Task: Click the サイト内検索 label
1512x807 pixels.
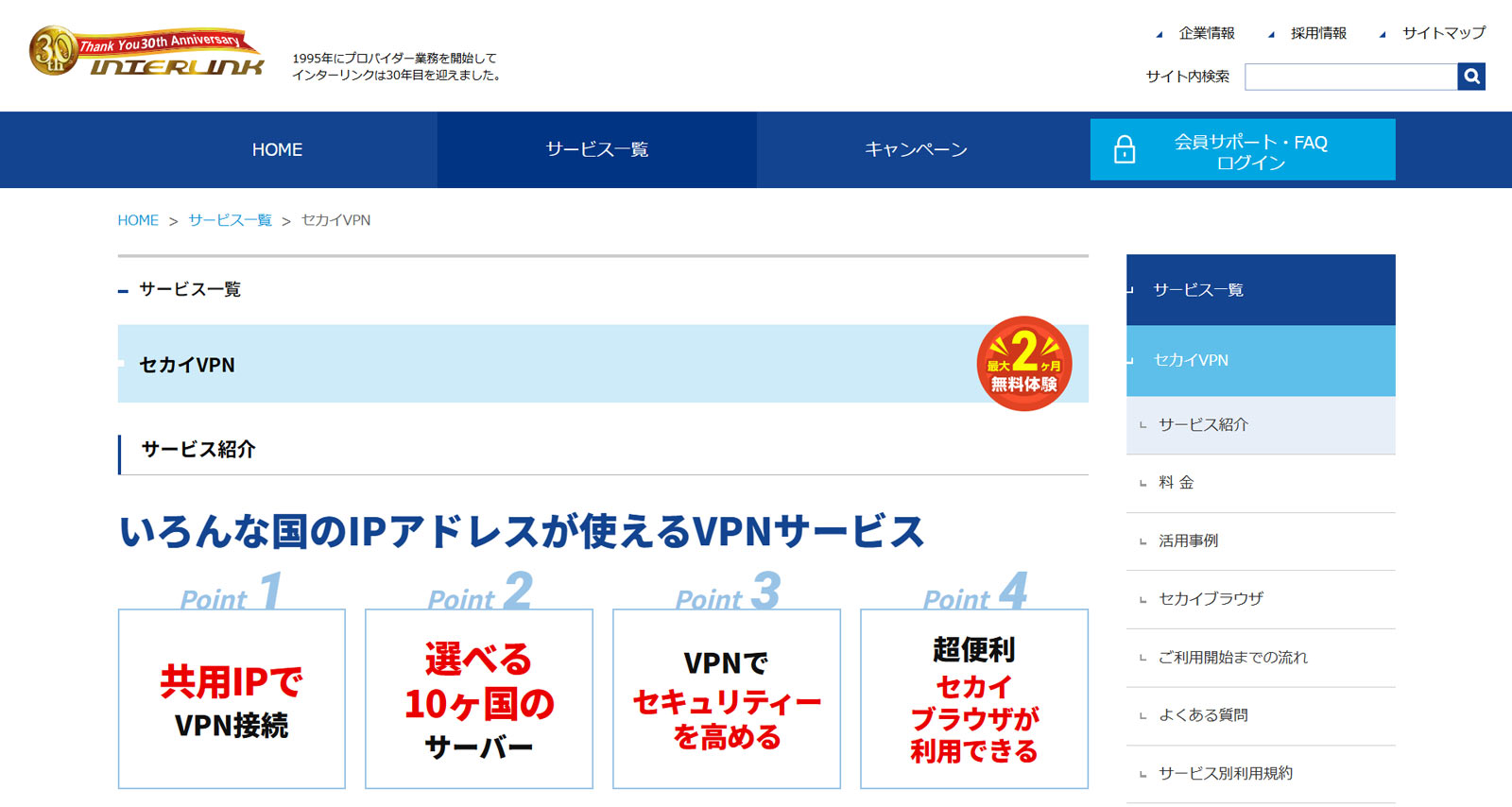Action: pyautogui.click(x=1188, y=77)
